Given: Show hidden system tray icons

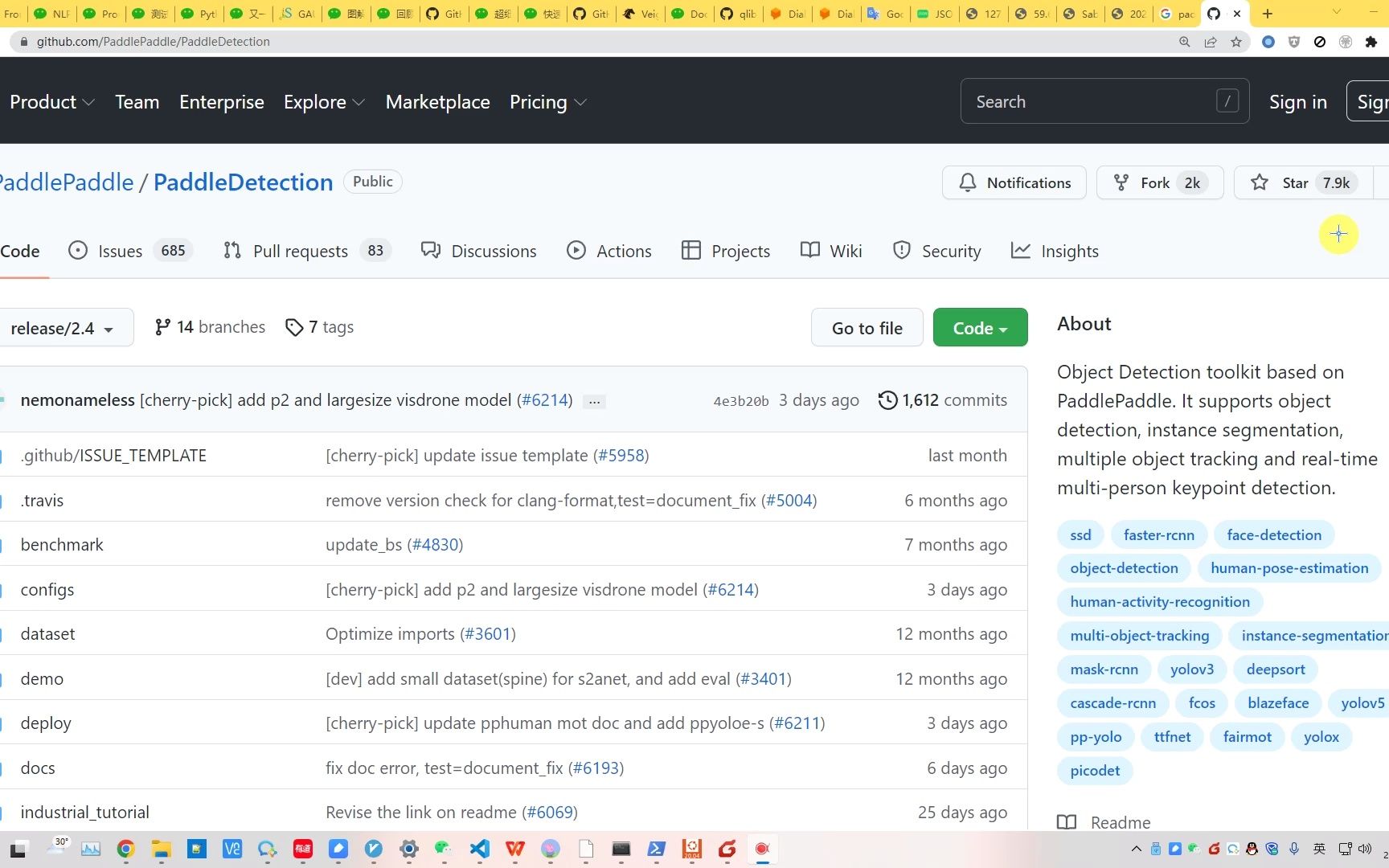Looking at the screenshot, I should (1136, 849).
